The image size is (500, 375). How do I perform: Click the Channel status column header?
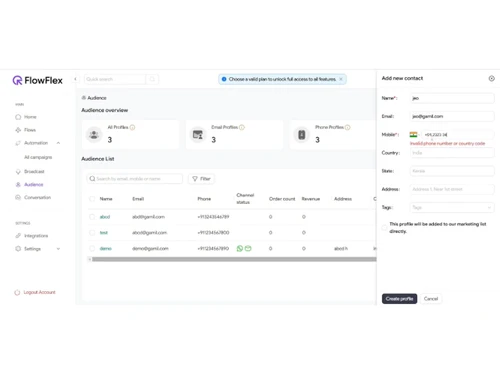(x=245, y=199)
